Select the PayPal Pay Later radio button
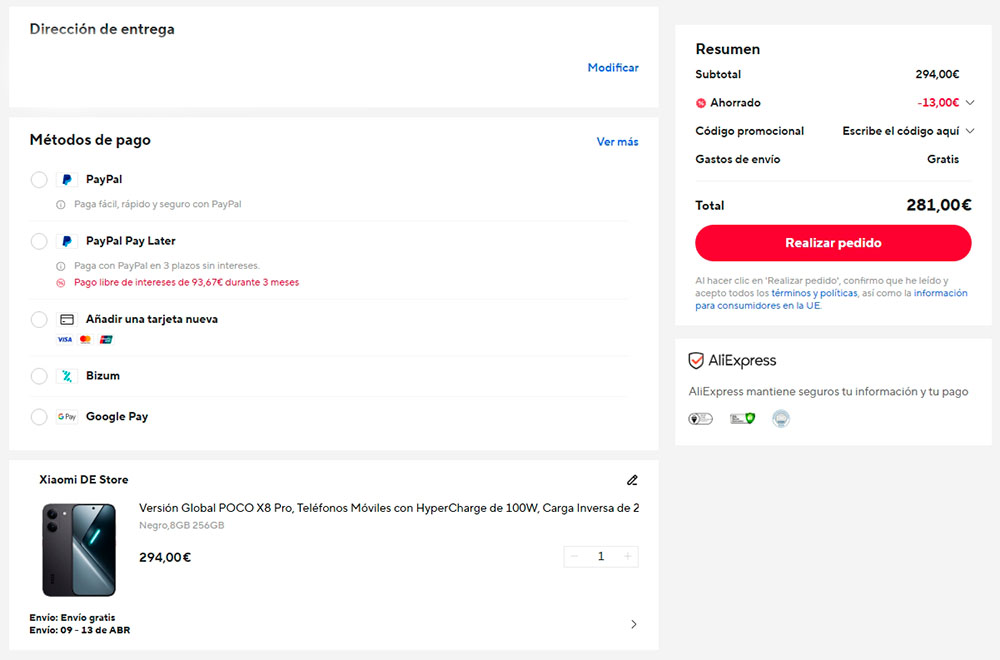 click(37, 241)
